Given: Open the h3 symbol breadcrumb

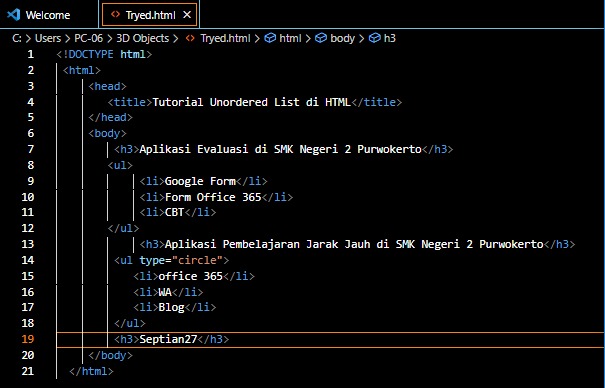Looking at the screenshot, I should tap(390, 38).
